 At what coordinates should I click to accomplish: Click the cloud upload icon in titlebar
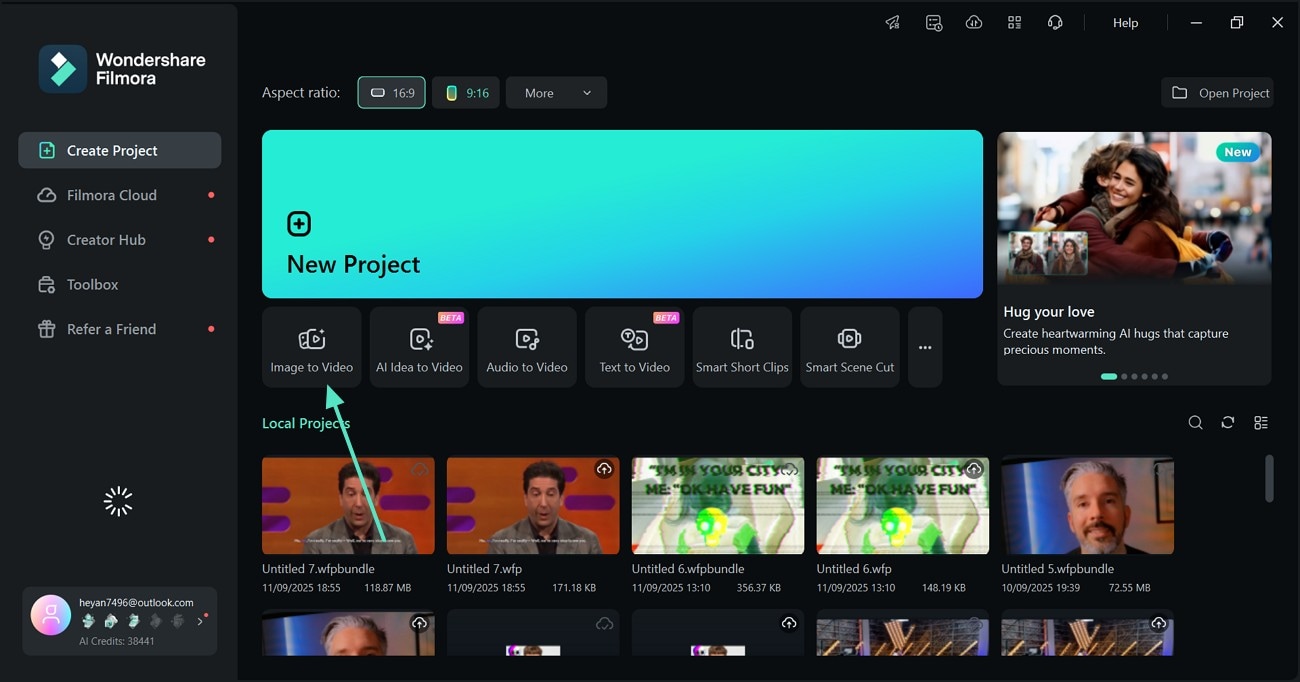click(x=974, y=22)
